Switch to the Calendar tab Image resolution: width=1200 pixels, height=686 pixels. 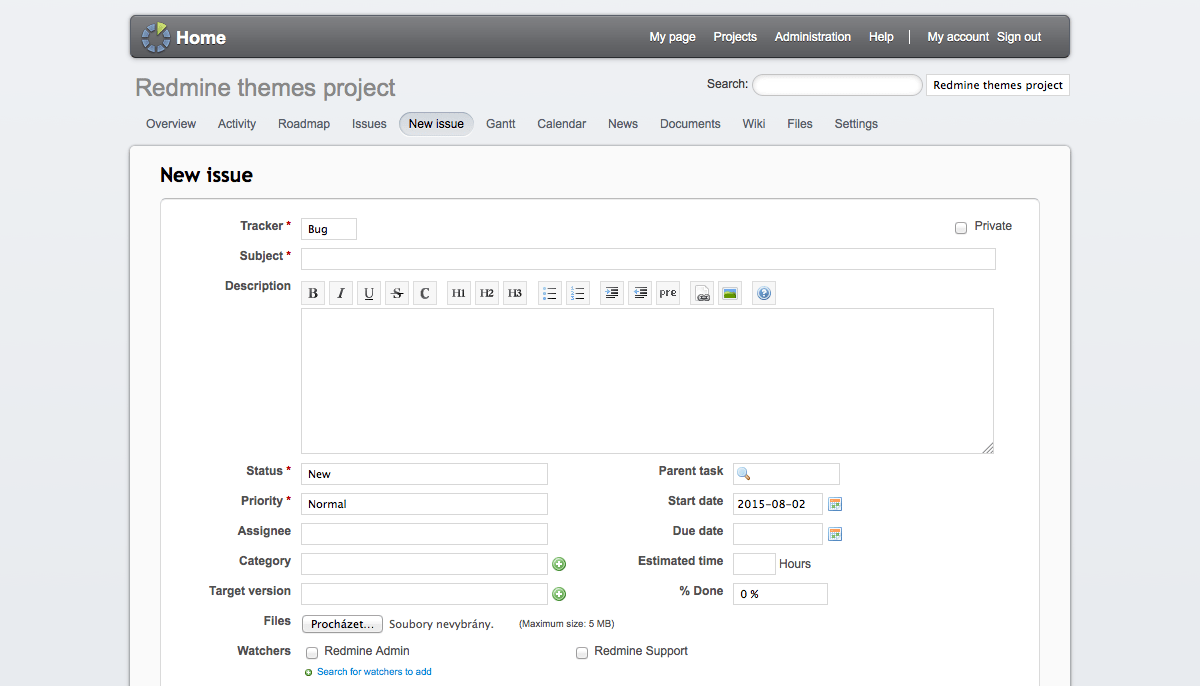562,124
